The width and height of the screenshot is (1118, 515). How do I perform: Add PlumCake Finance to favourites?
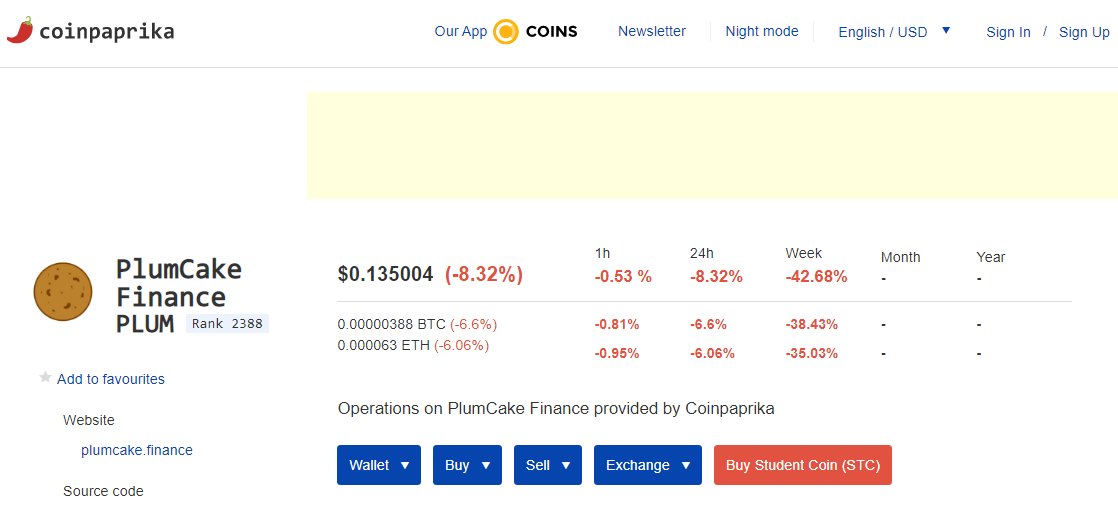pyautogui.click(x=111, y=379)
